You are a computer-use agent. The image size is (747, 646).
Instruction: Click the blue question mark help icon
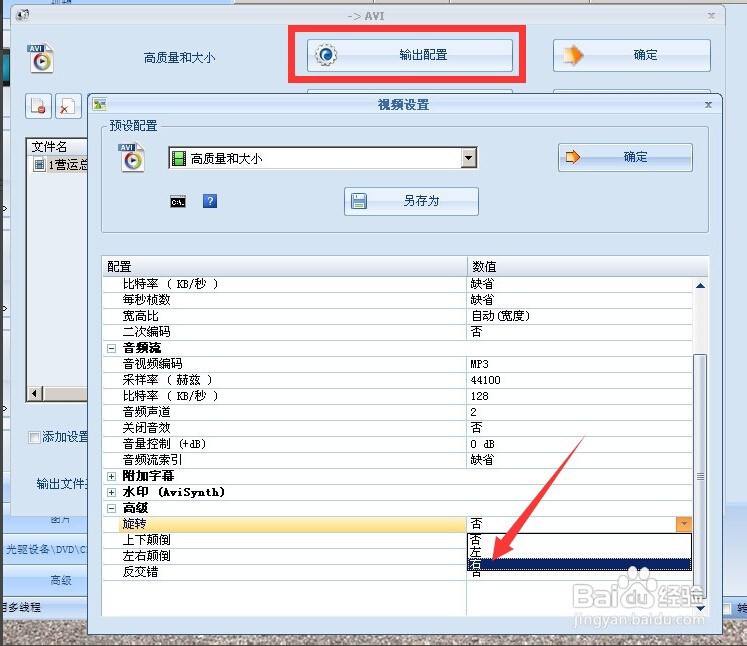(210, 201)
